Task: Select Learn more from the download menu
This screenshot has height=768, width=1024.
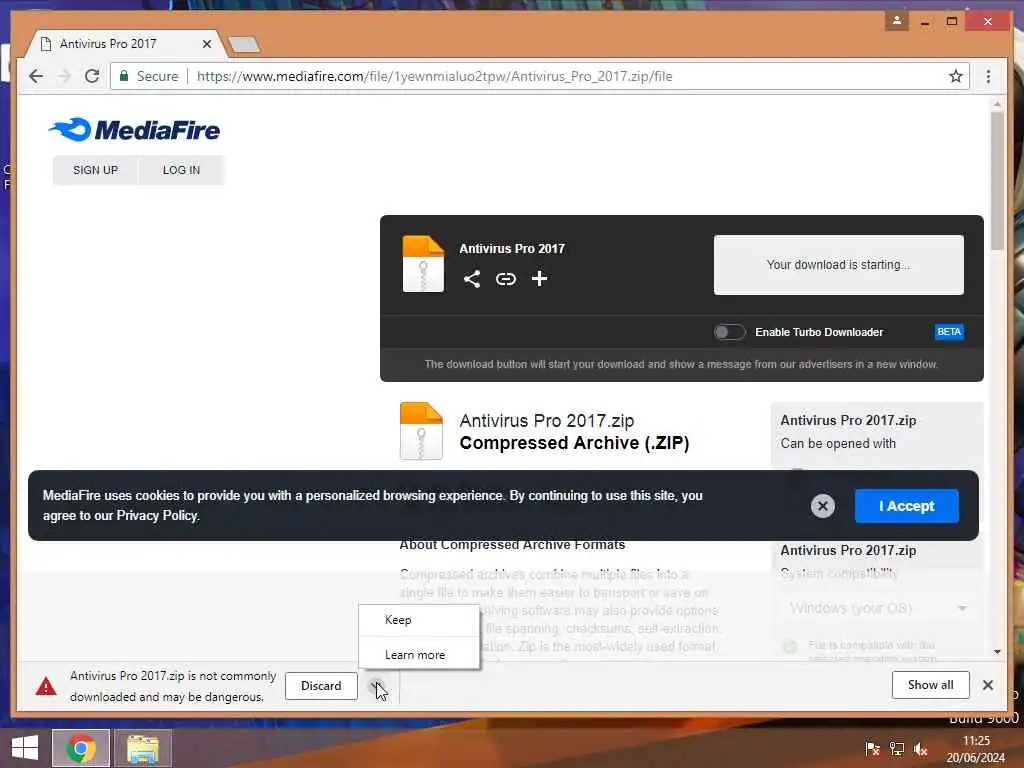Action: [x=419, y=654]
